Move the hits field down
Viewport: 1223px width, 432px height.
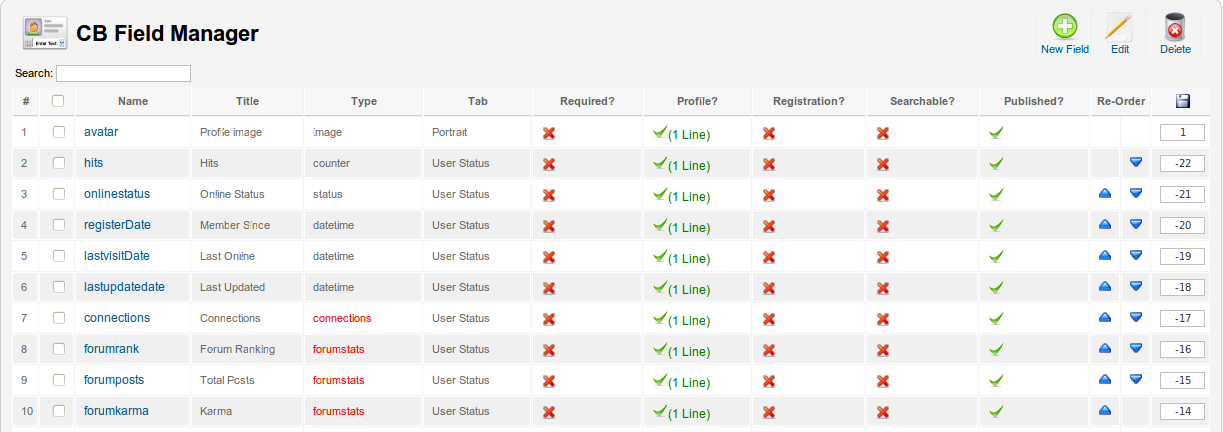[1135, 163]
